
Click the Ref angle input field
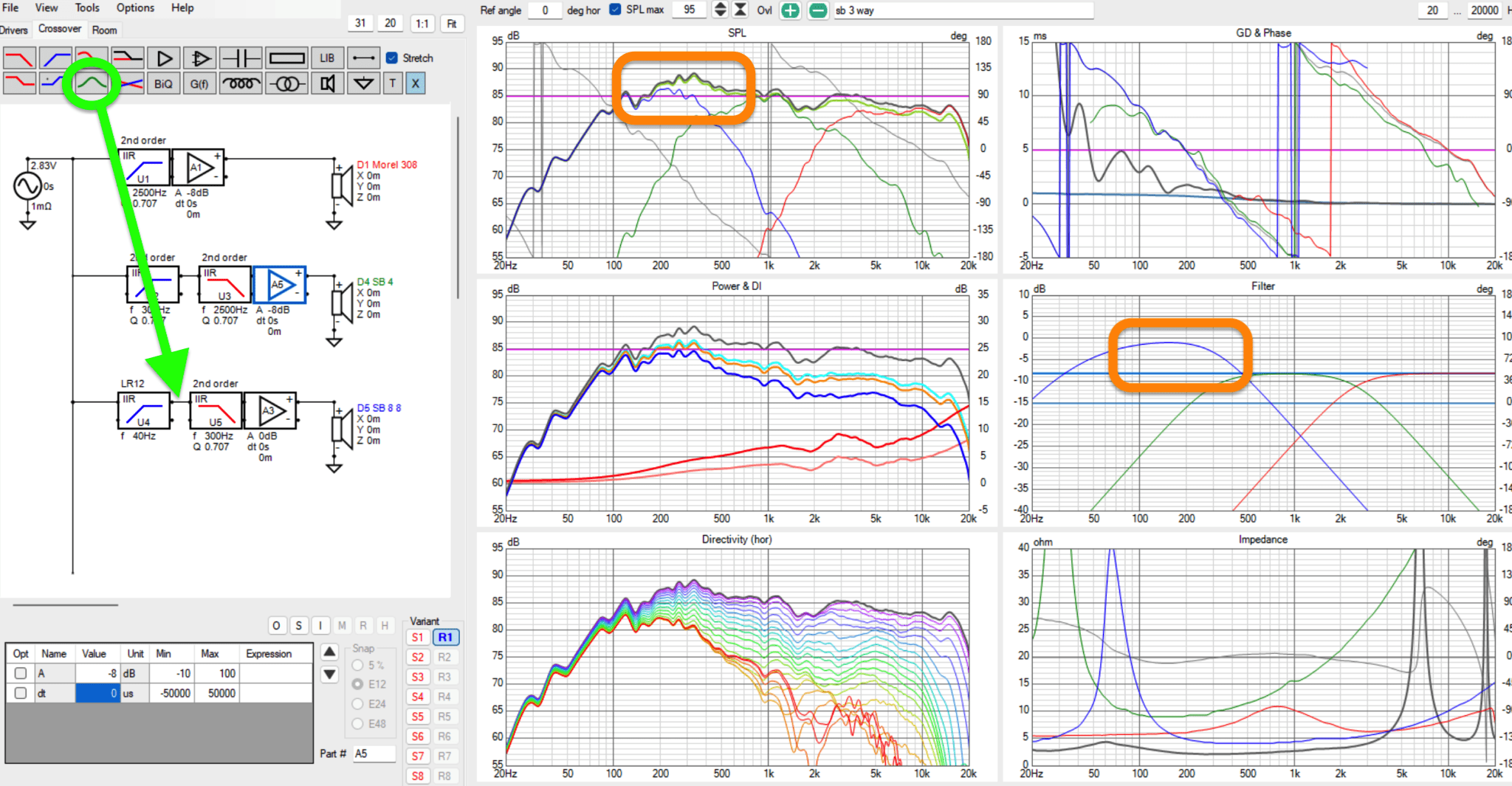pyautogui.click(x=546, y=10)
